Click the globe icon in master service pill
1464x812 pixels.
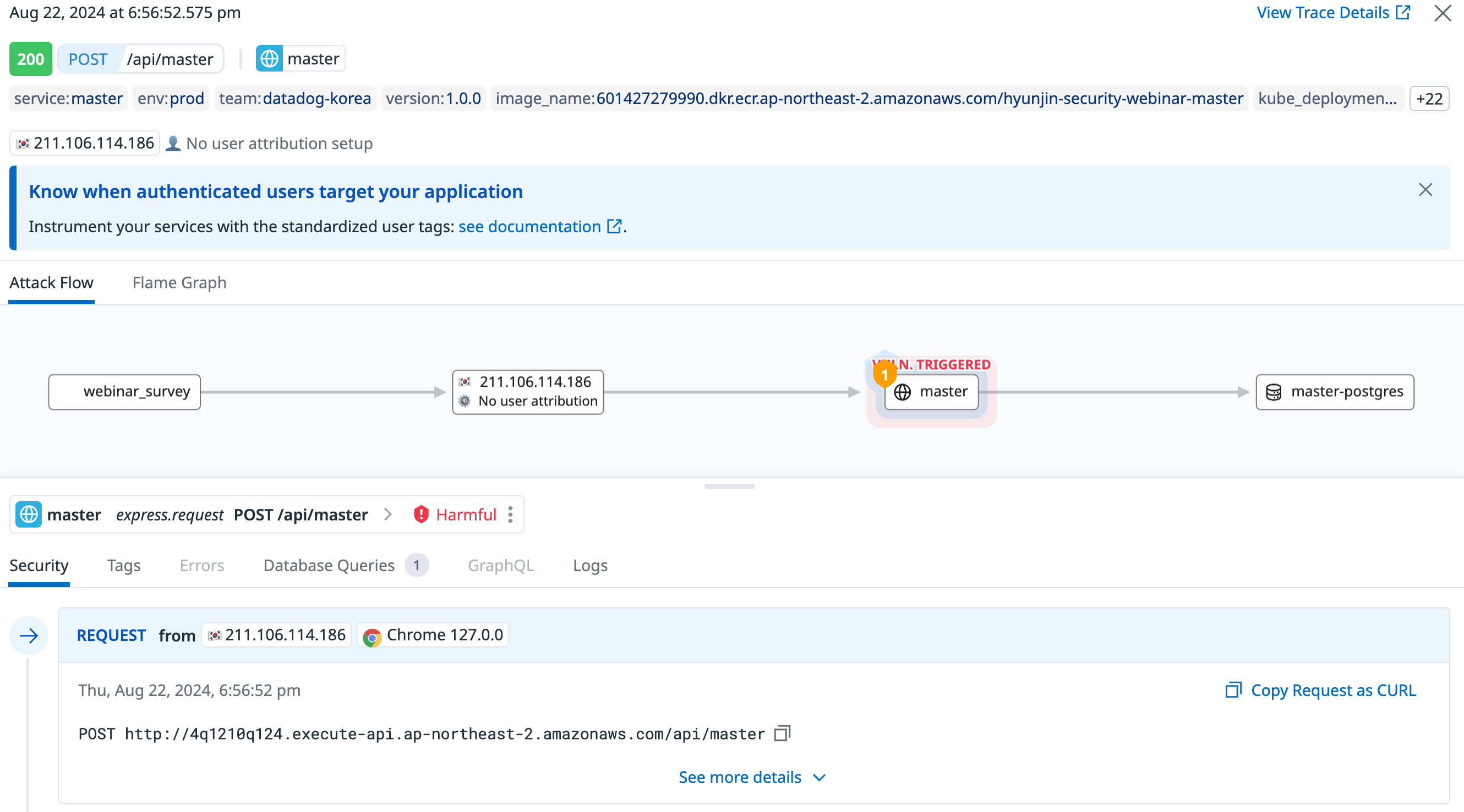pos(269,58)
